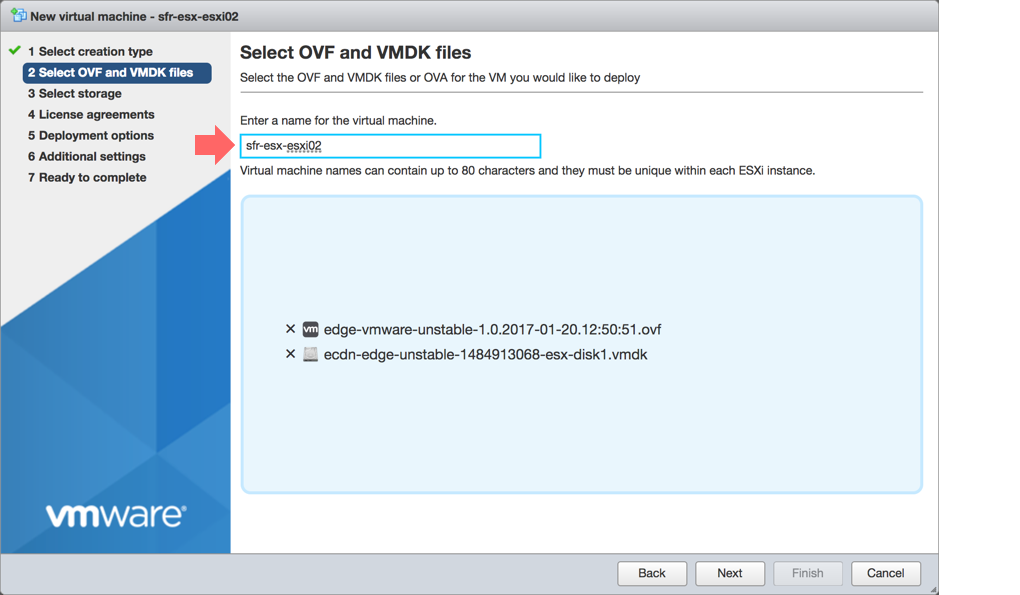
Task: Click the resize grip at the dialog corner
Action: [932, 589]
